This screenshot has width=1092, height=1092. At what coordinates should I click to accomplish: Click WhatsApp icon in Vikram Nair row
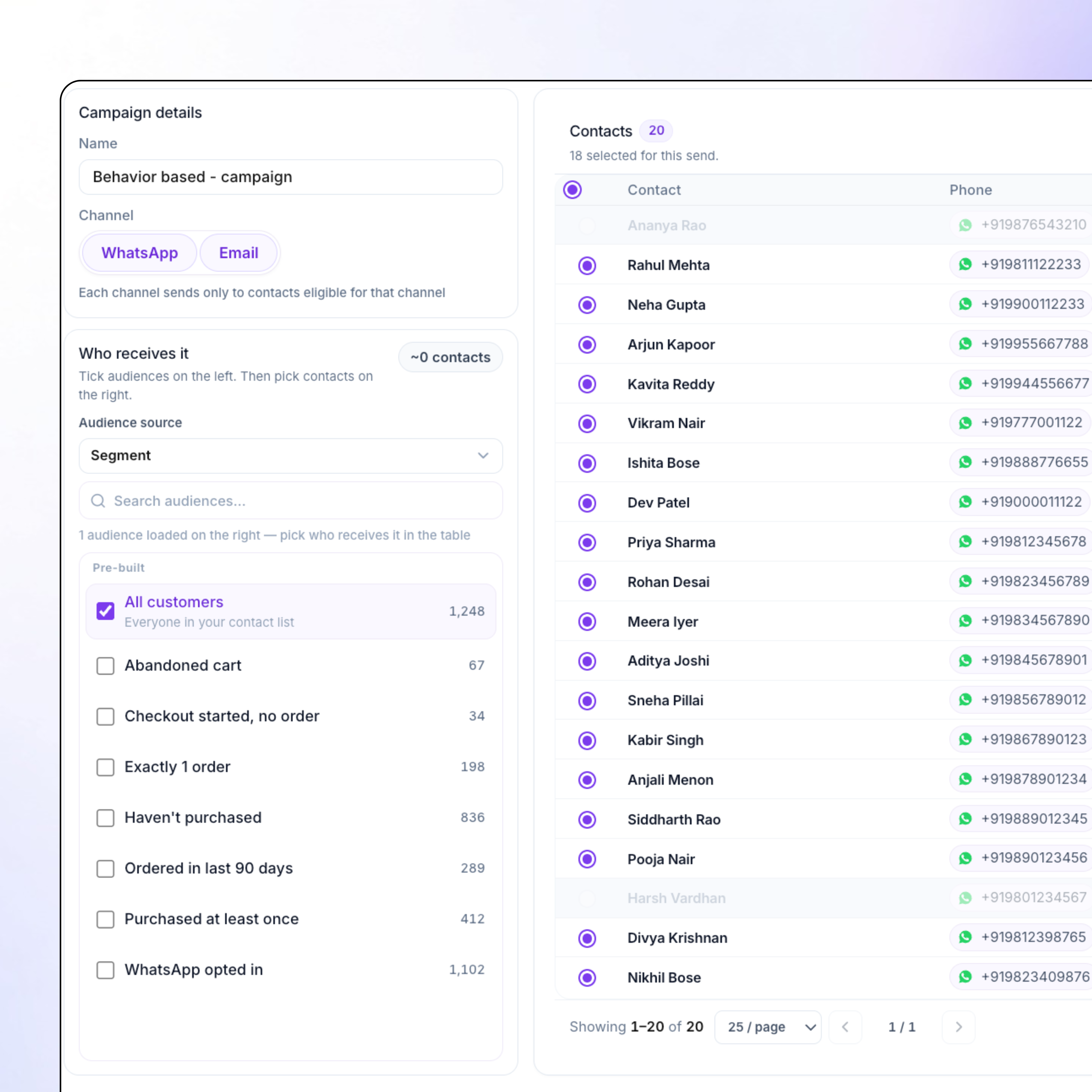[x=965, y=423]
